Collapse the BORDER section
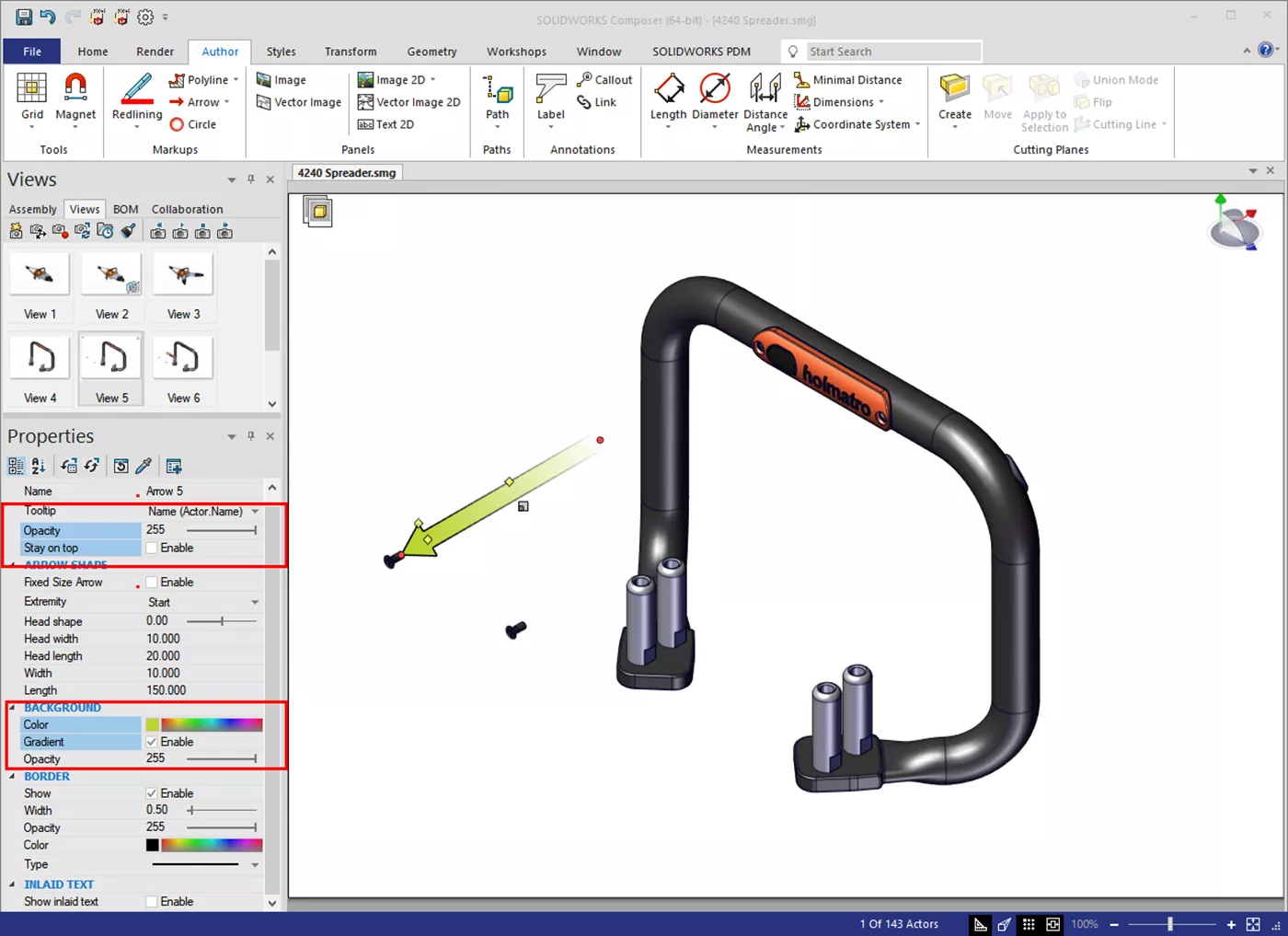Screen dimensions: 1288x936 [13, 777]
